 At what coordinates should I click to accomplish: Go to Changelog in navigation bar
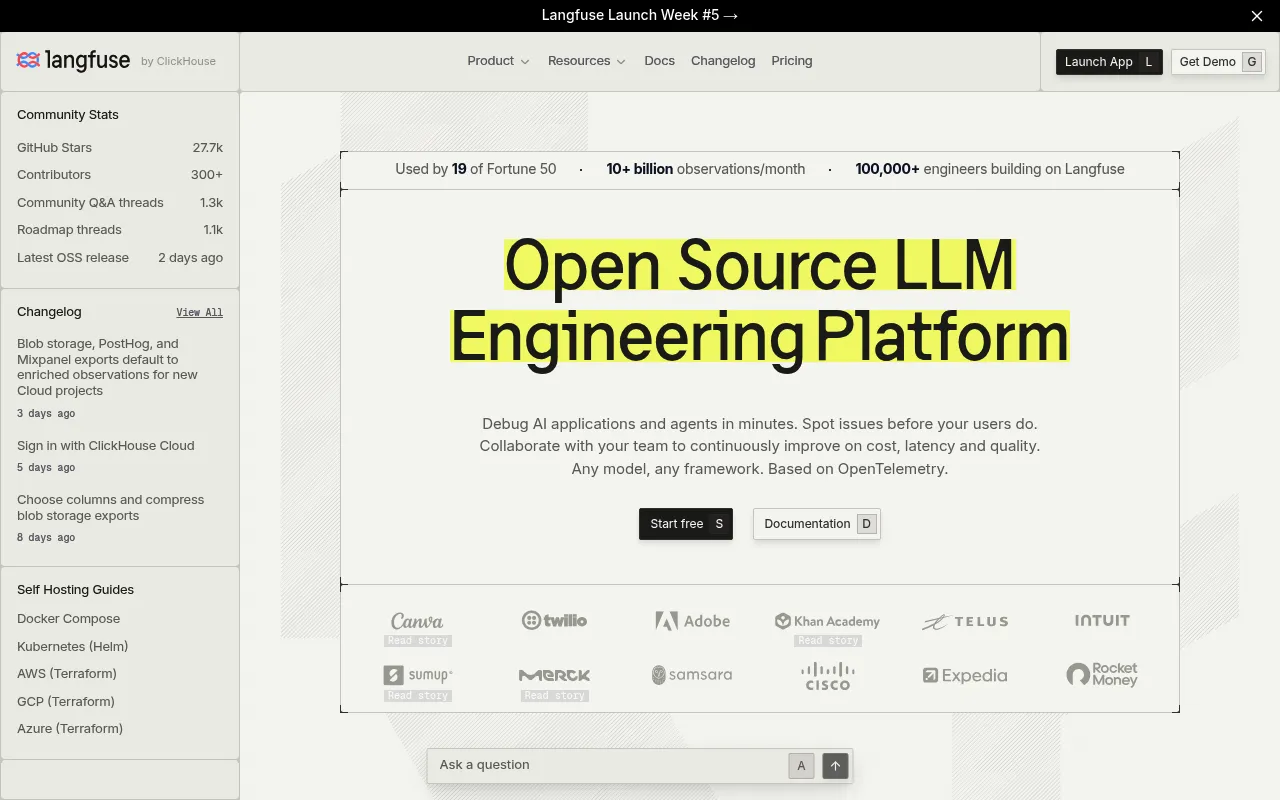[723, 61]
